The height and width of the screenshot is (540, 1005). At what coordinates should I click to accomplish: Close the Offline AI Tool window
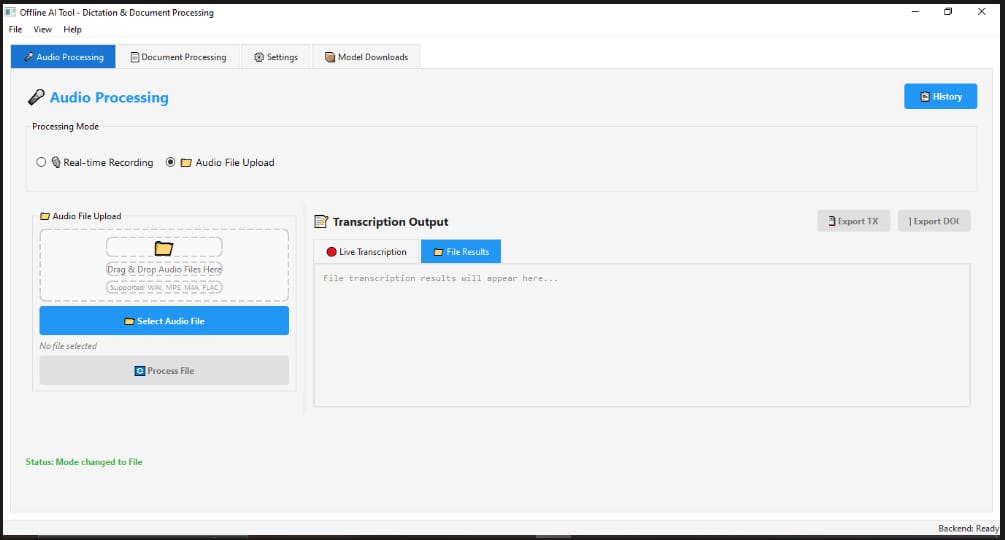(x=981, y=12)
